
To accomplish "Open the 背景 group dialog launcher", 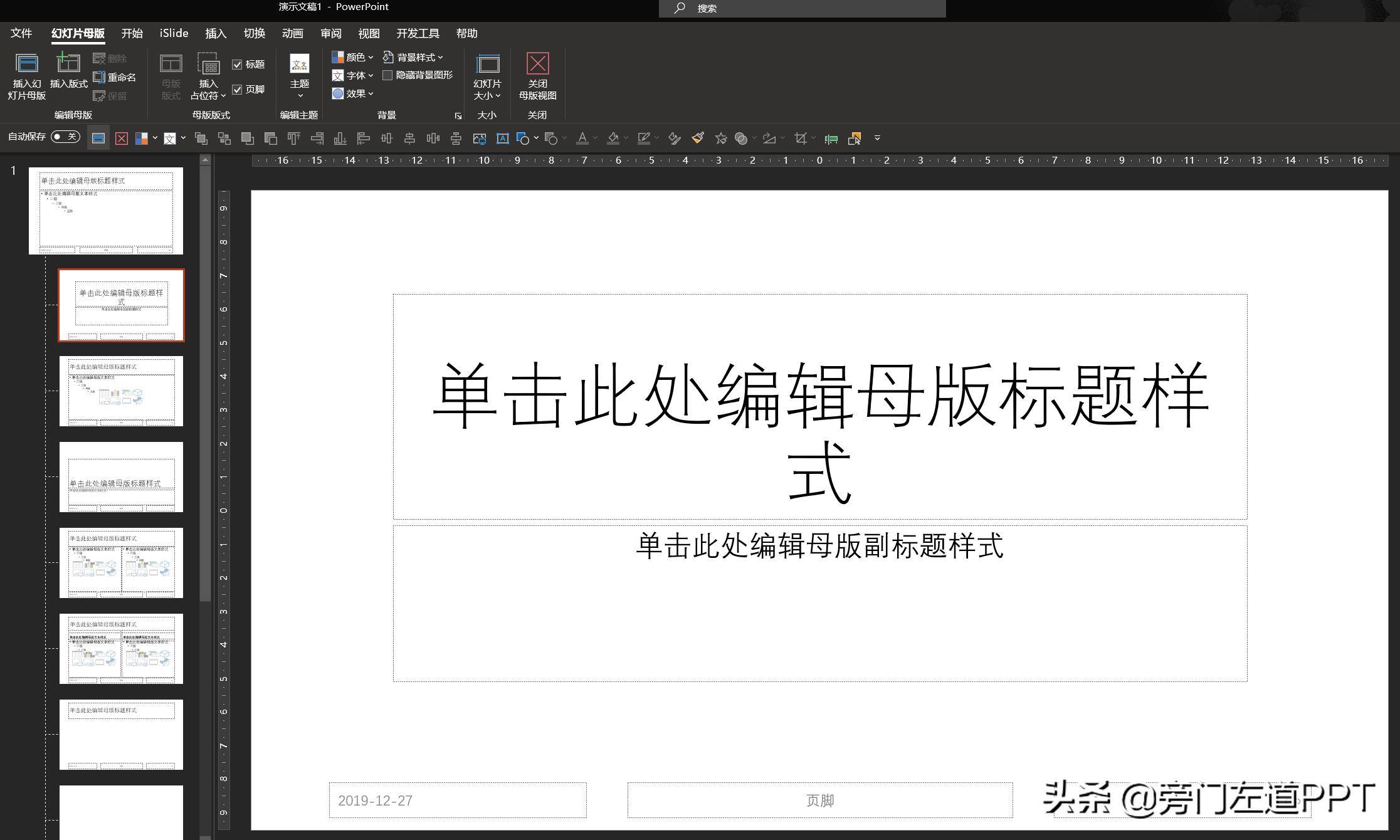I will pos(458,115).
